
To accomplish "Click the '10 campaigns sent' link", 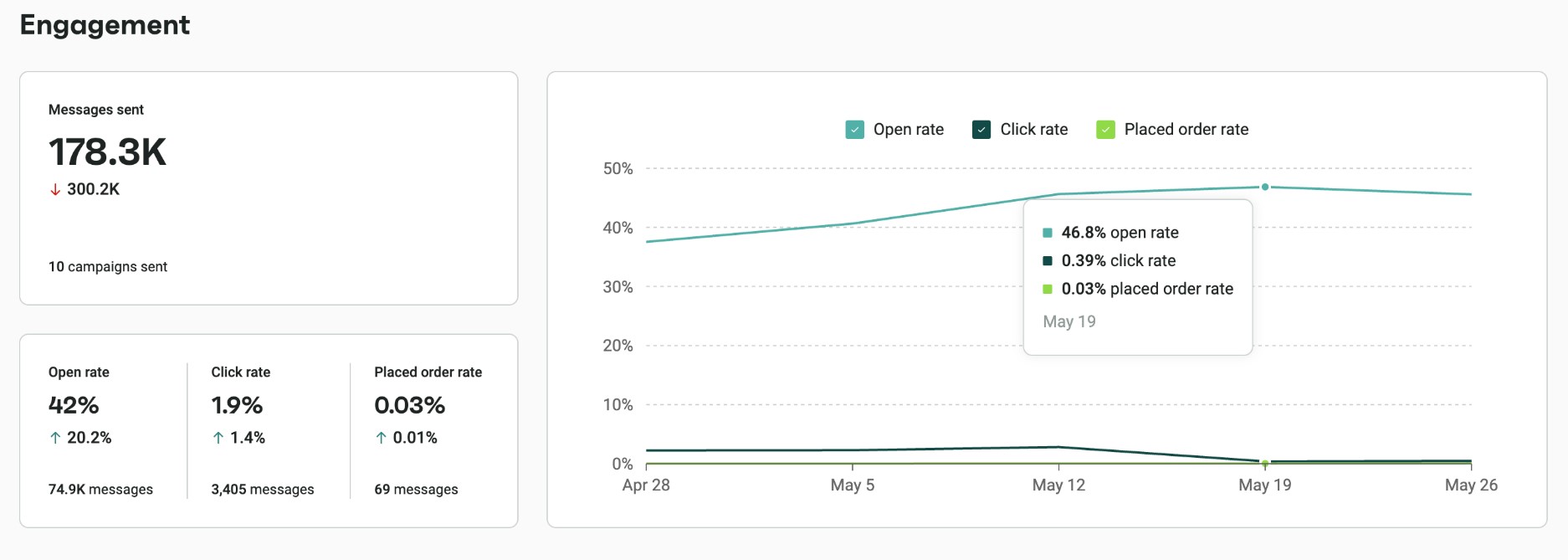I will click(107, 266).
